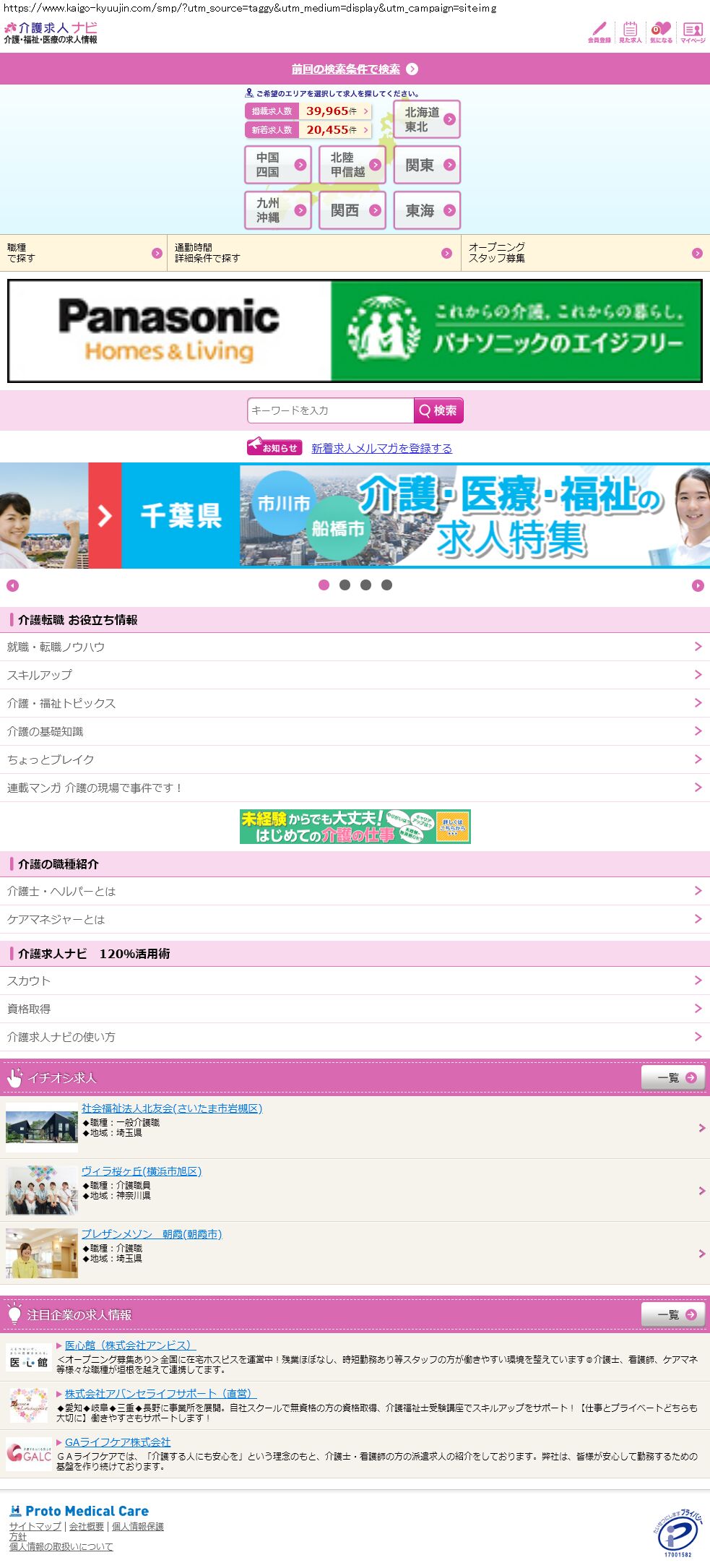710x1568 pixels.
Task: Click the carousel previous arrow icon
Action: coord(12,585)
